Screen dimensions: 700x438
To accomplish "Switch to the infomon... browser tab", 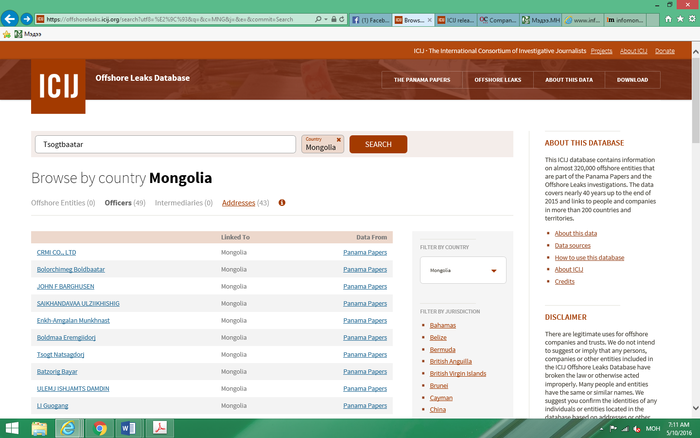I will coord(625,20).
